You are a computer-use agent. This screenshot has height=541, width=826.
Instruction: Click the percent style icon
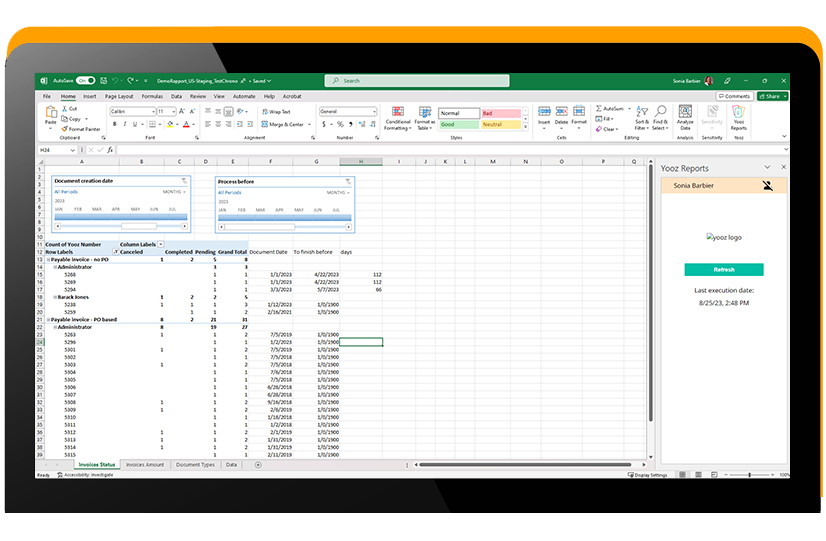[x=340, y=124]
